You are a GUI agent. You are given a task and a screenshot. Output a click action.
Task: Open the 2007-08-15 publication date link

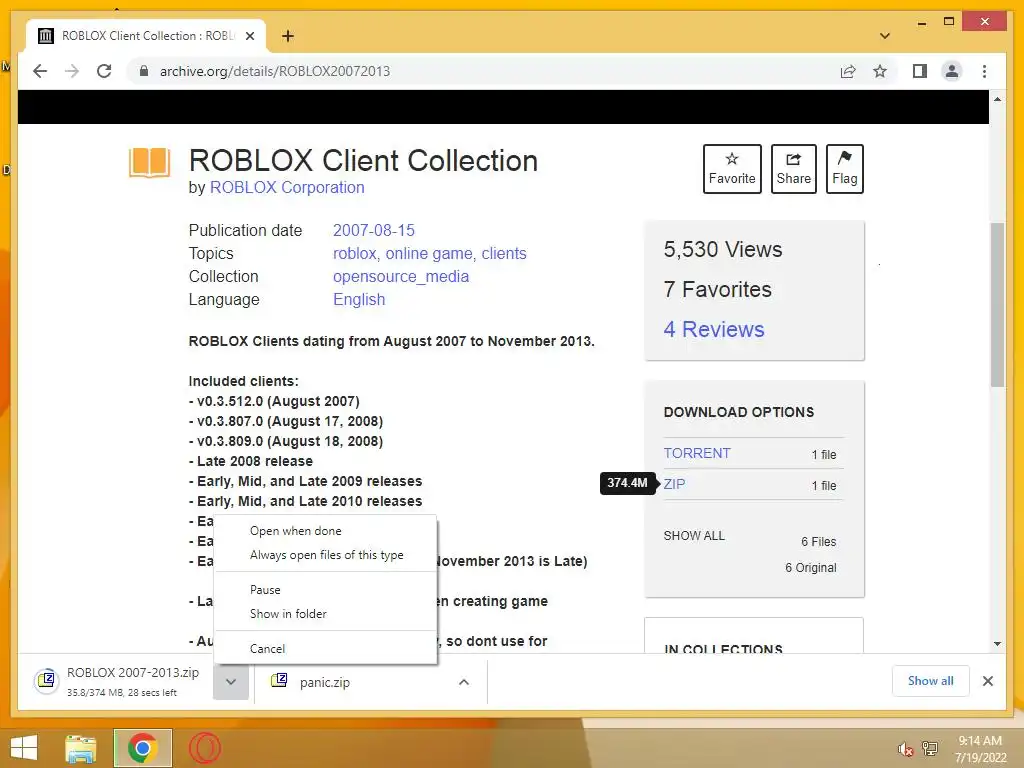coord(374,231)
